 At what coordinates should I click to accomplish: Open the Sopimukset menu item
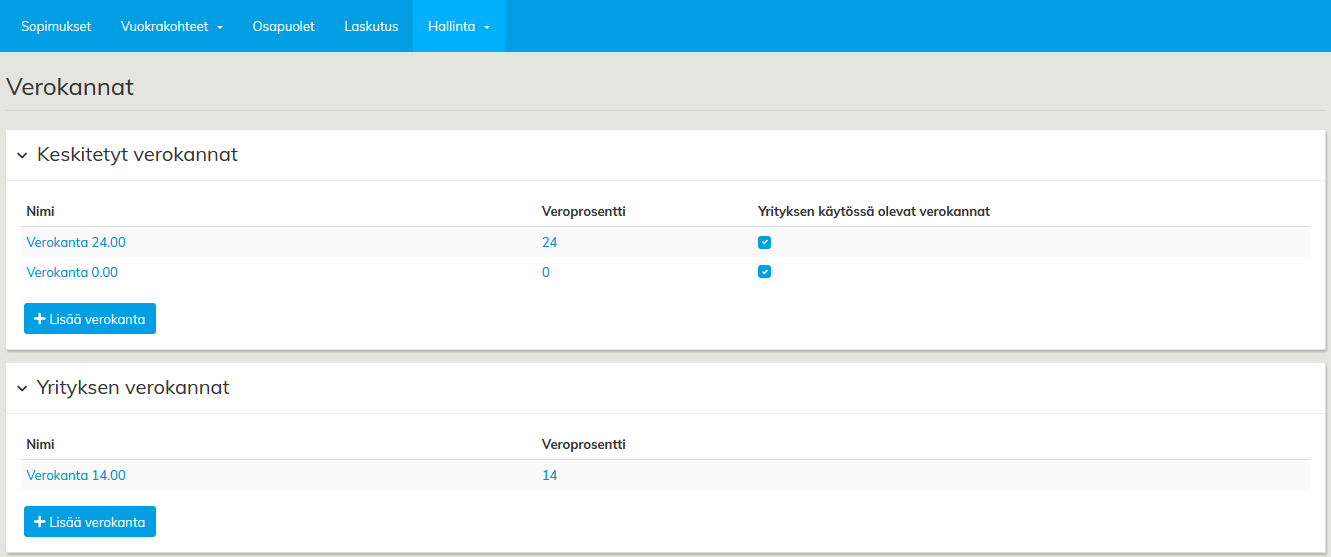(x=56, y=26)
